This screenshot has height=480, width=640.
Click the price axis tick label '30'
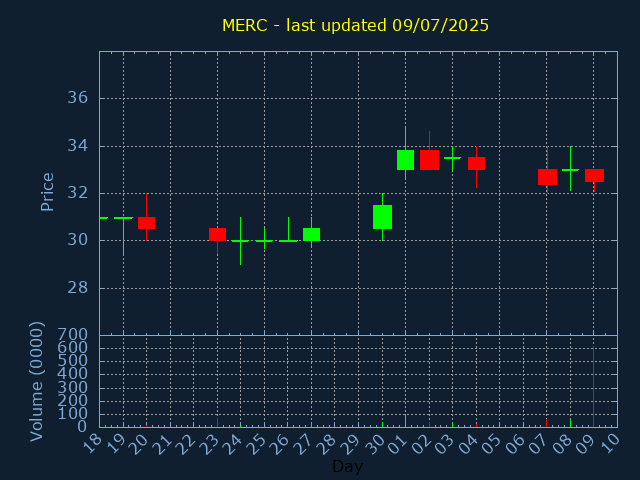pyautogui.click(x=78, y=240)
